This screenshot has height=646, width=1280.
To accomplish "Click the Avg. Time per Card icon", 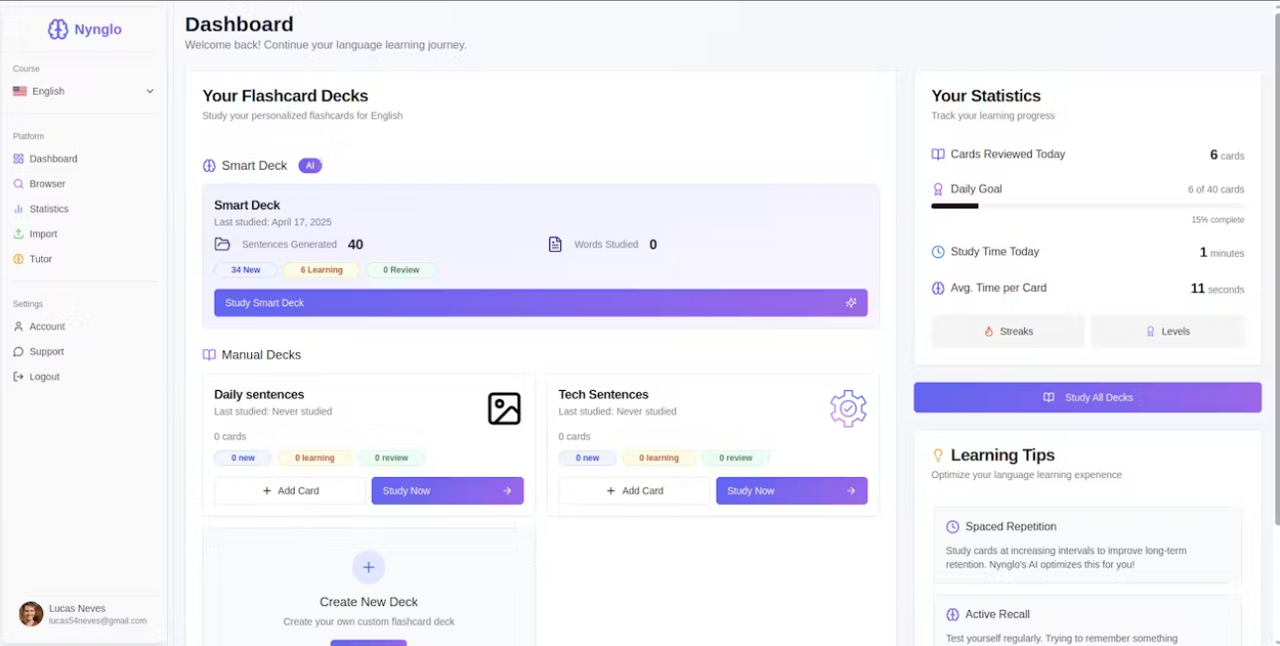I will coord(938,288).
